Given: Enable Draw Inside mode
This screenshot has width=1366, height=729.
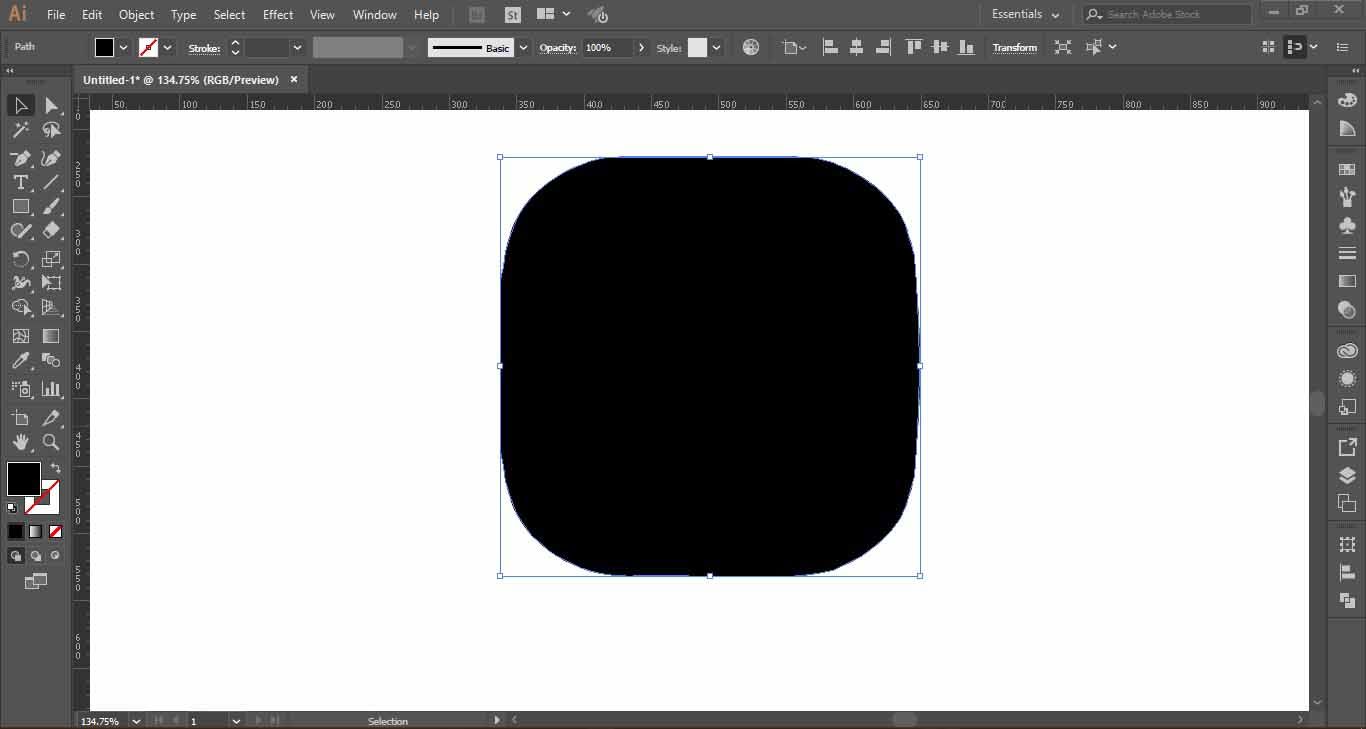Looking at the screenshot, I should [x=55, y=556].
